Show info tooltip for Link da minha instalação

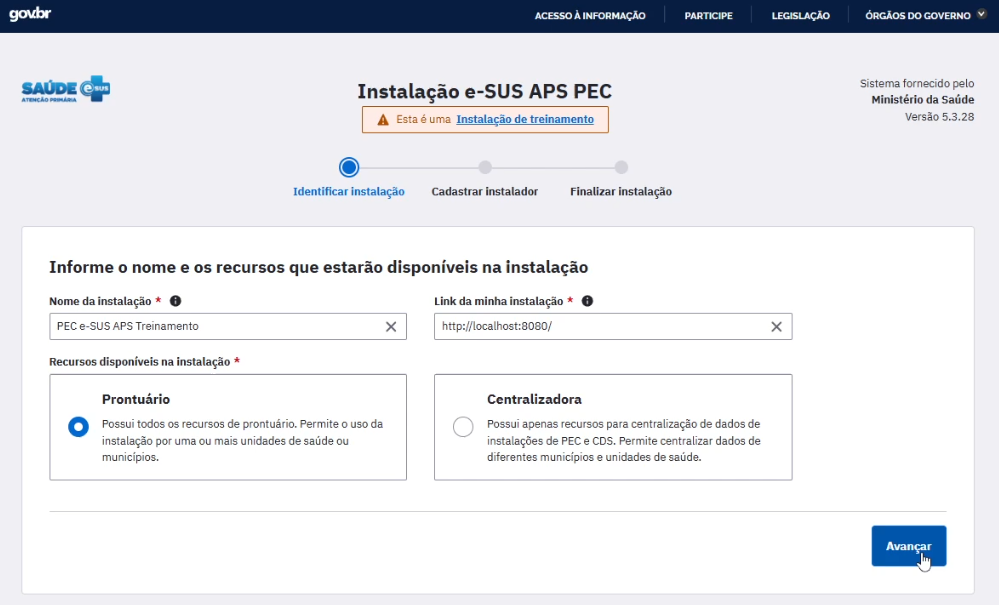click(x=587, y=301)
